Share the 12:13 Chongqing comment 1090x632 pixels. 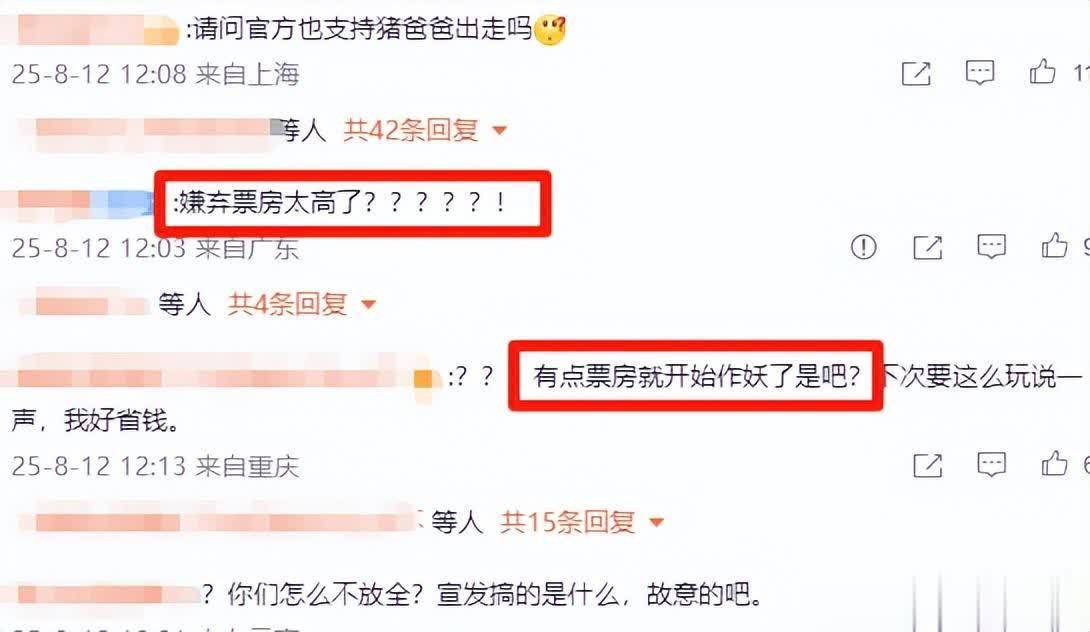tap(927, 465)
